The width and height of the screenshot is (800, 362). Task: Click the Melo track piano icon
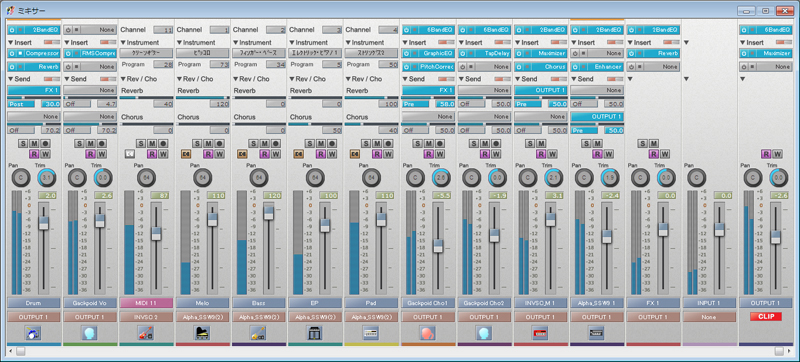[x=203, y=333]
